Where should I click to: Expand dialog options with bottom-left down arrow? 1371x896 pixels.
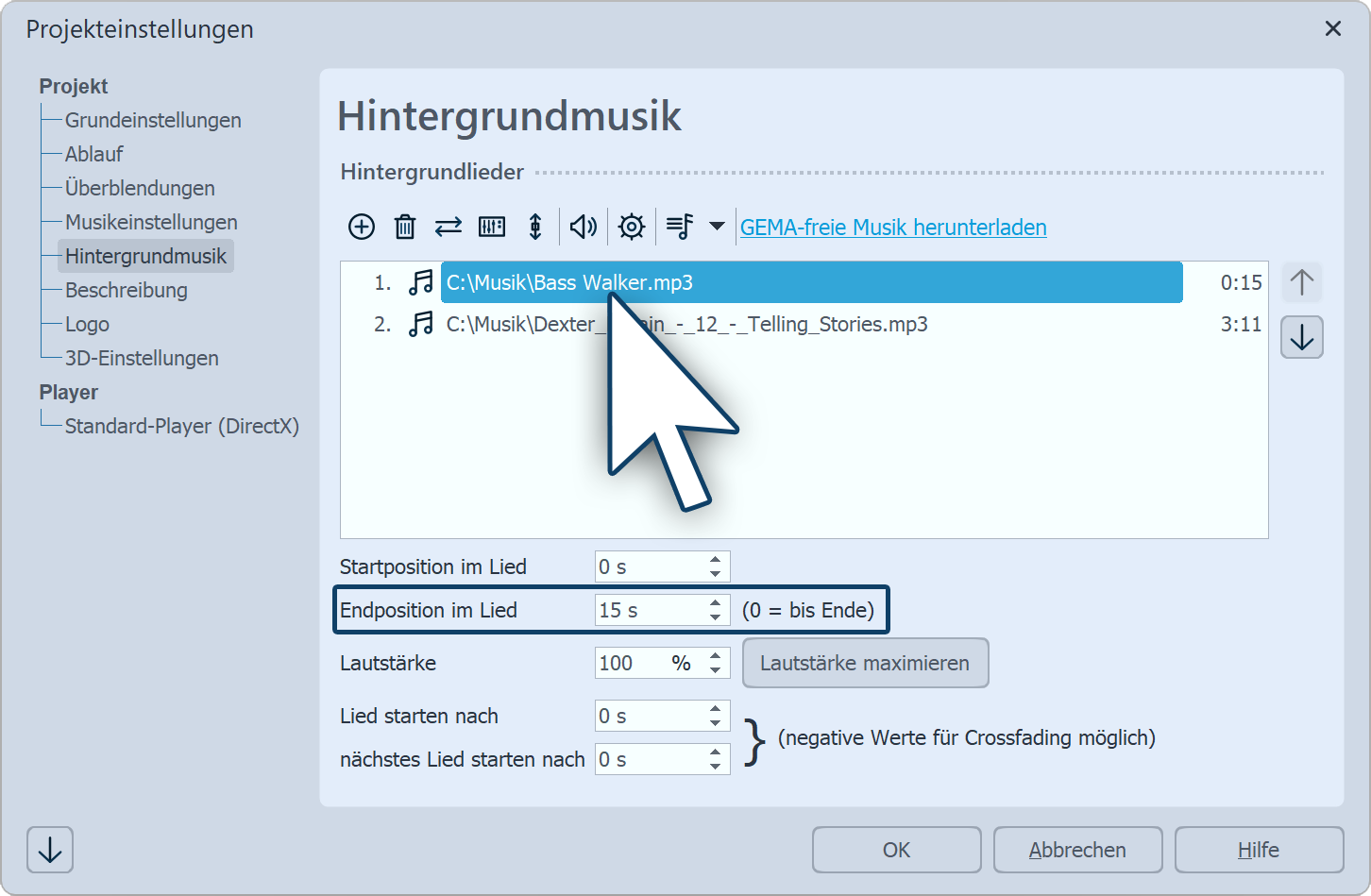pyautogui.click(x=50, y=851)
